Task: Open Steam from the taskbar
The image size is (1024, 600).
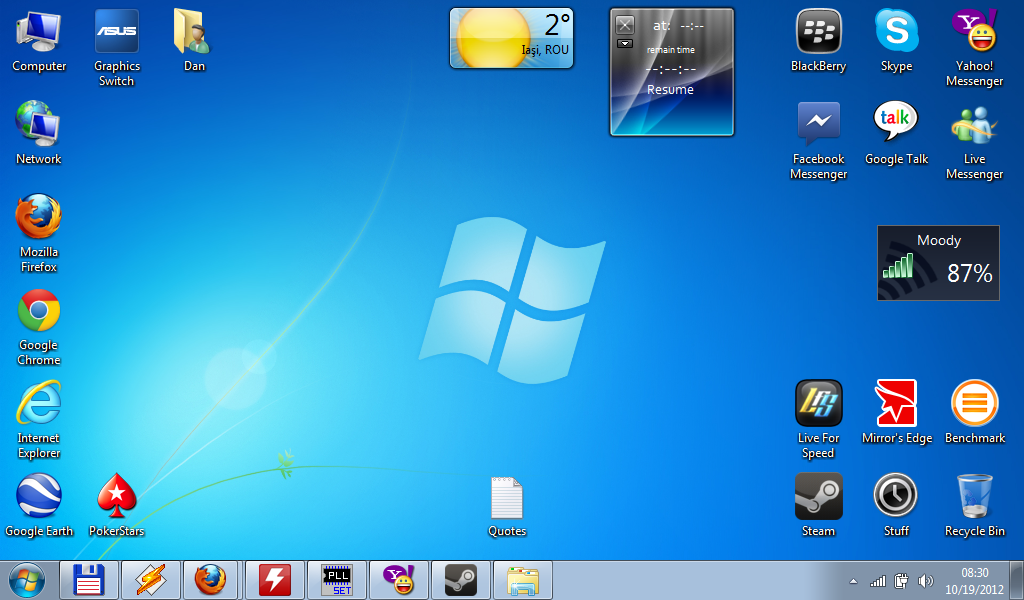Action: coord(460,580)
